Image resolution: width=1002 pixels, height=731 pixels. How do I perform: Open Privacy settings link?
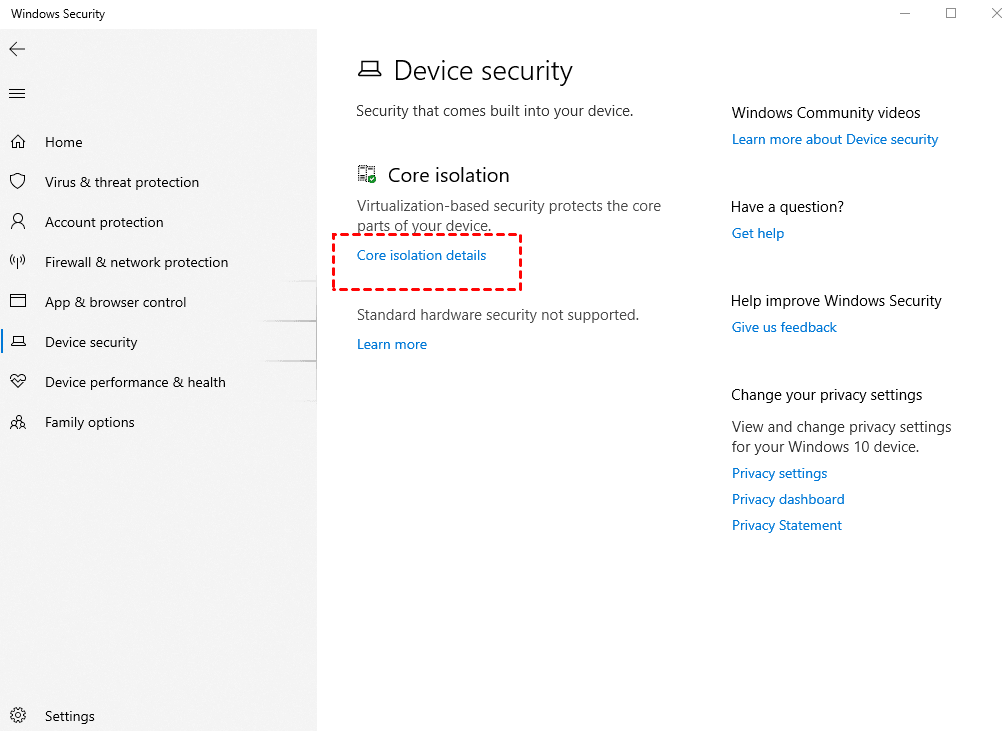780,473
